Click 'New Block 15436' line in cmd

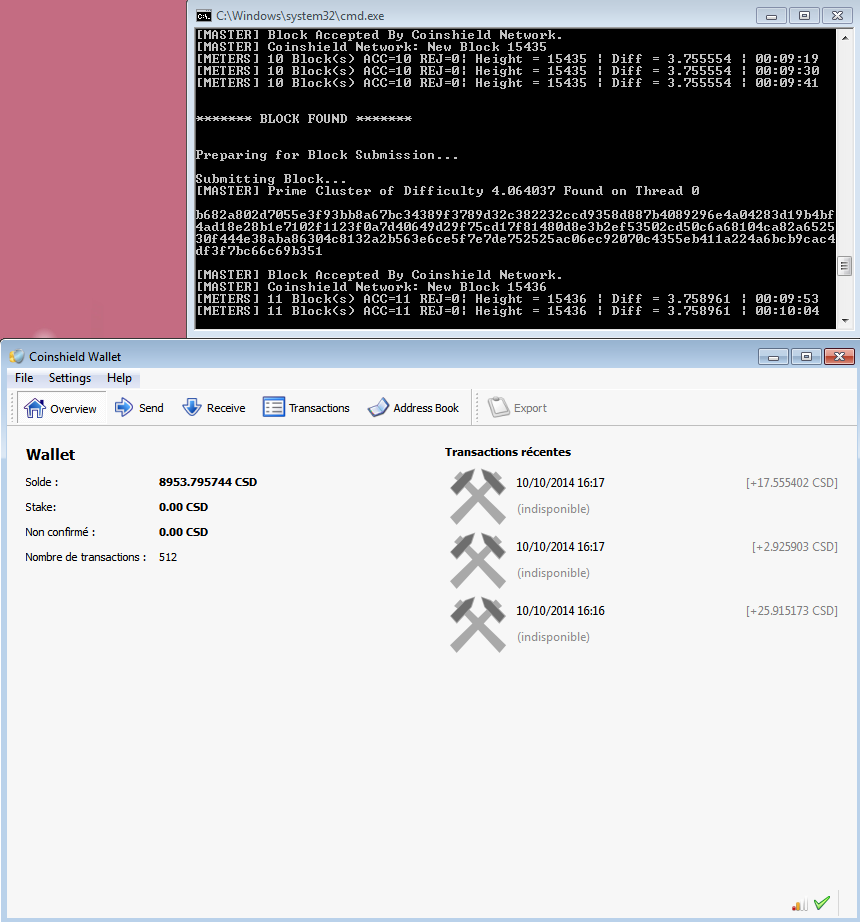click(371, 287)
